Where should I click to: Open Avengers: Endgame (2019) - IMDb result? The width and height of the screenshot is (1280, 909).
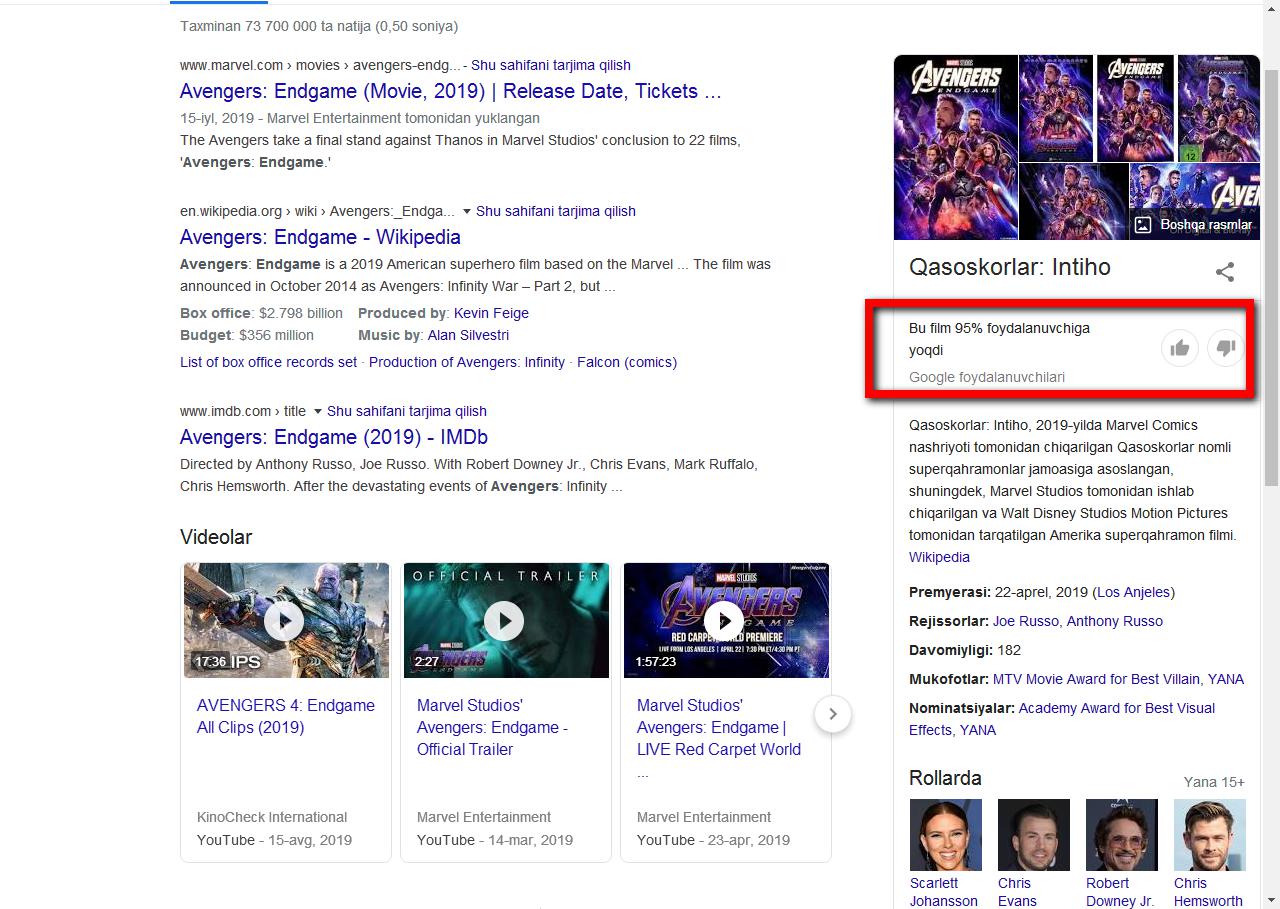333,437
